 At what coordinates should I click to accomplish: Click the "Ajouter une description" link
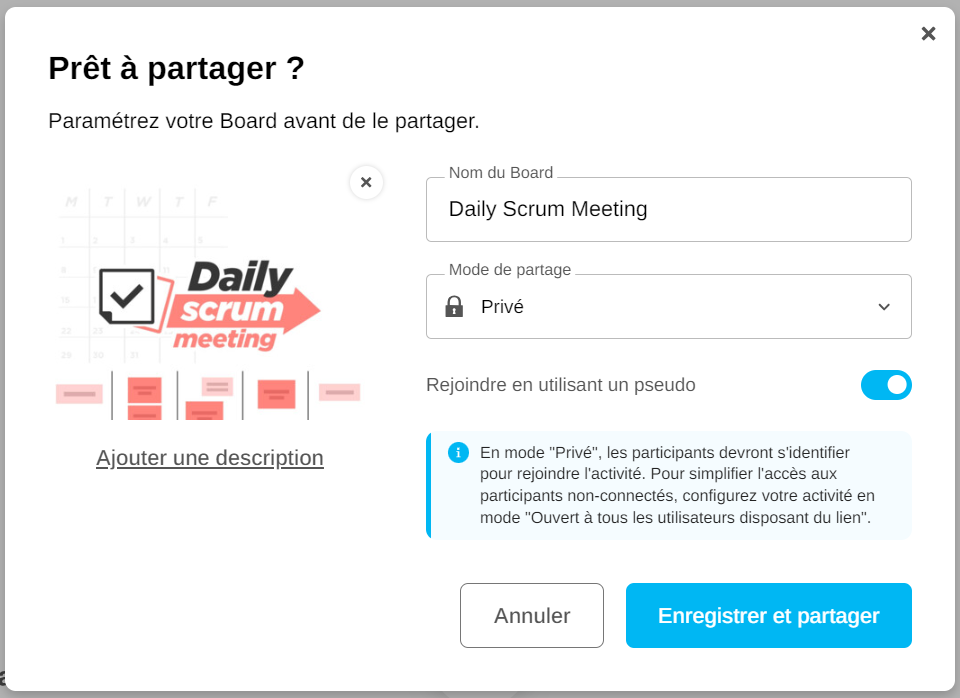[210, 458]
